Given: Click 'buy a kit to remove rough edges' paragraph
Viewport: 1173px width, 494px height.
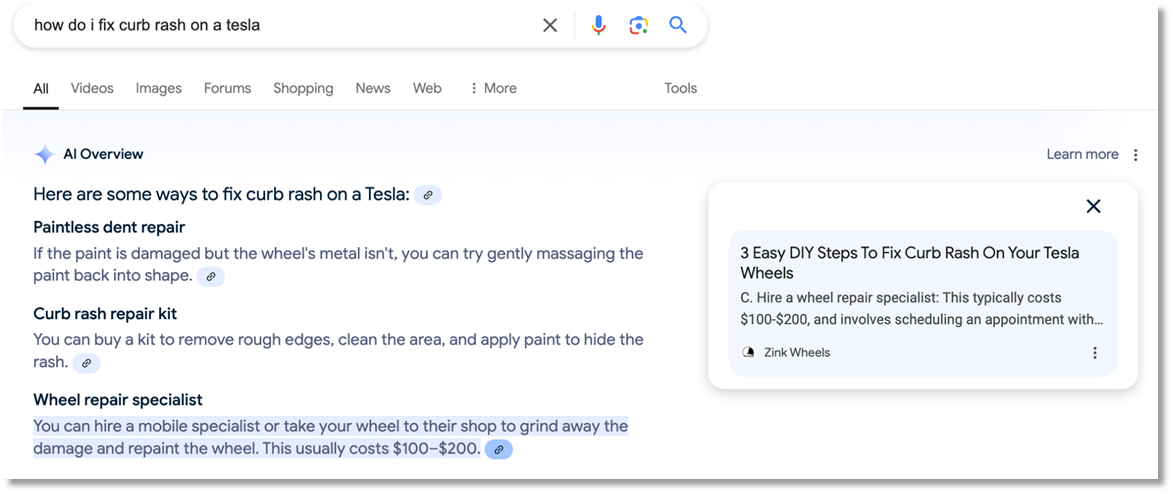Looking at the screenshot, I should [x=338, y=351].
